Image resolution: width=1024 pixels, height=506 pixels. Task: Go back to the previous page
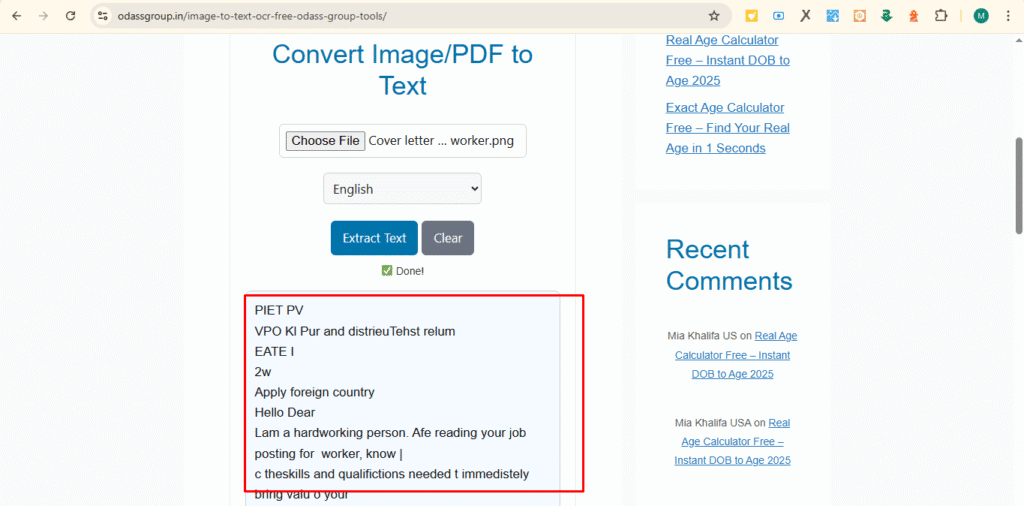pyautogui.click(x=17, y=16)
